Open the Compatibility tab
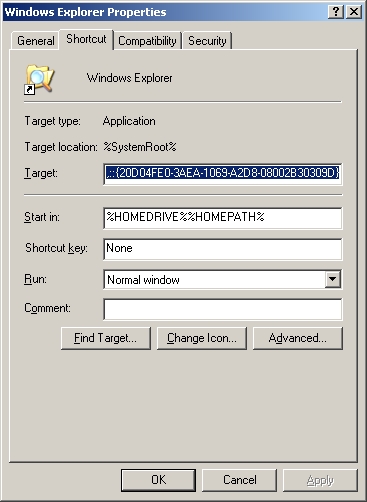Image resolution: width=367 pixels, height=502 pixels. (147, 41)
